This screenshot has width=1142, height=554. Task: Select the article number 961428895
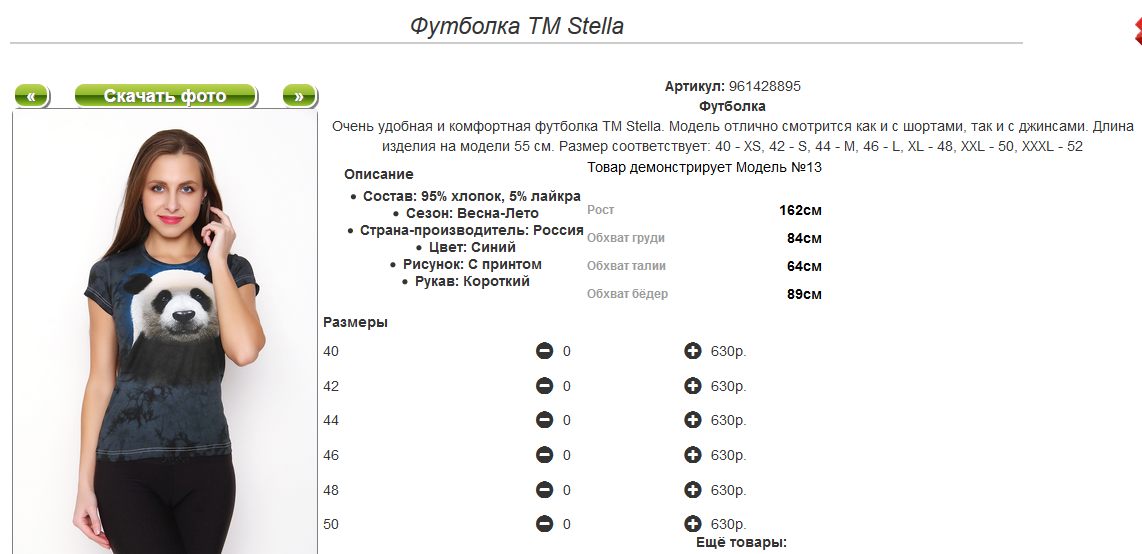pyautogui.click(x=765, y=87)
